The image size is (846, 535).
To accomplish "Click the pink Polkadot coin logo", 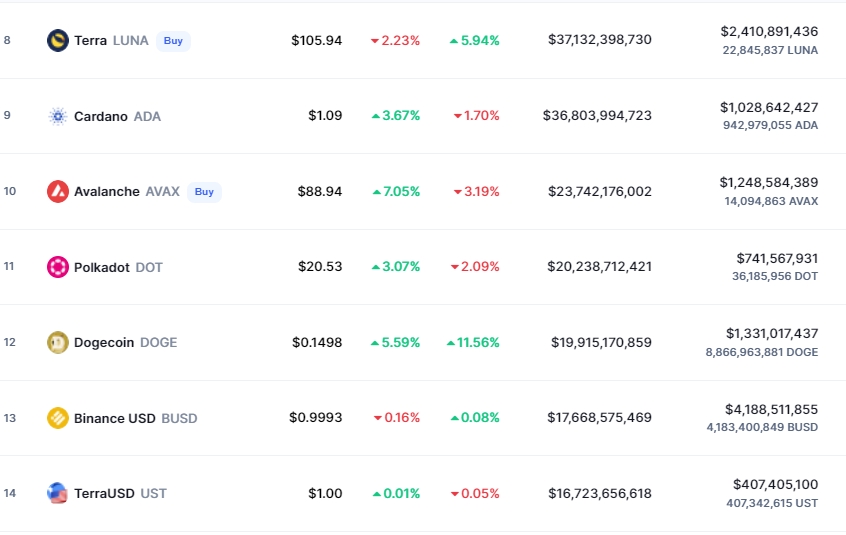I will (x=58, y=267).
